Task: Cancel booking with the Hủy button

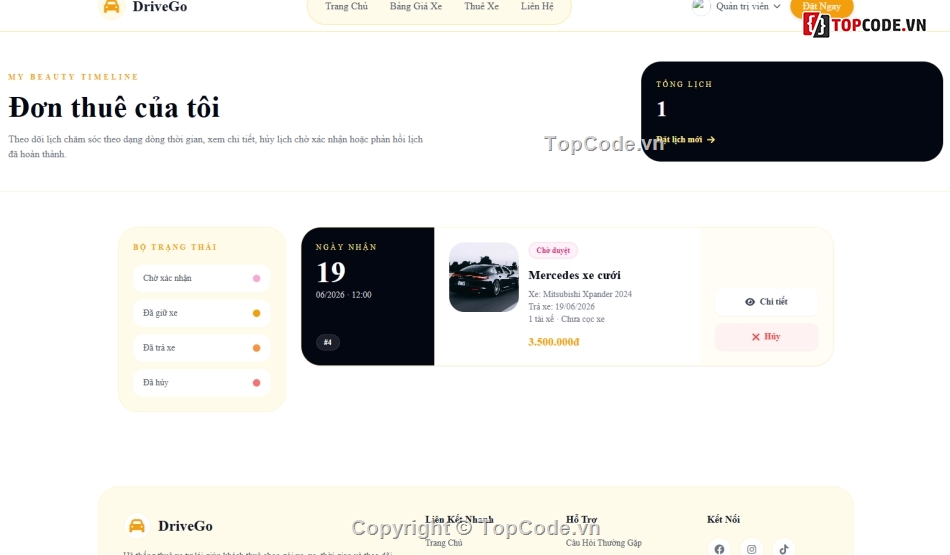Action: click(766, 337)
